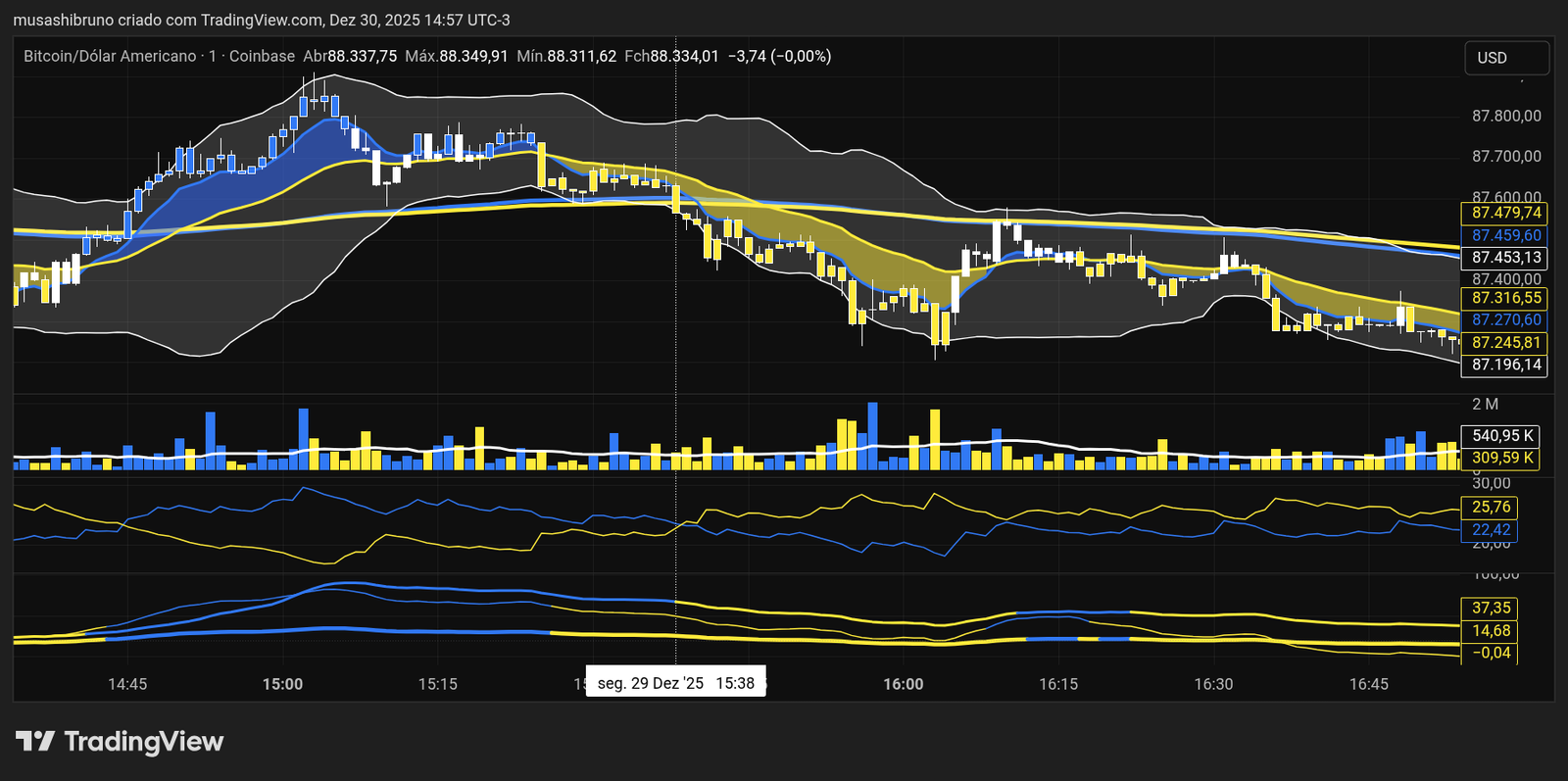The image size is (1568, 781).
Task: Click the white 87.453,13 price label
Action: (1505, 258)
